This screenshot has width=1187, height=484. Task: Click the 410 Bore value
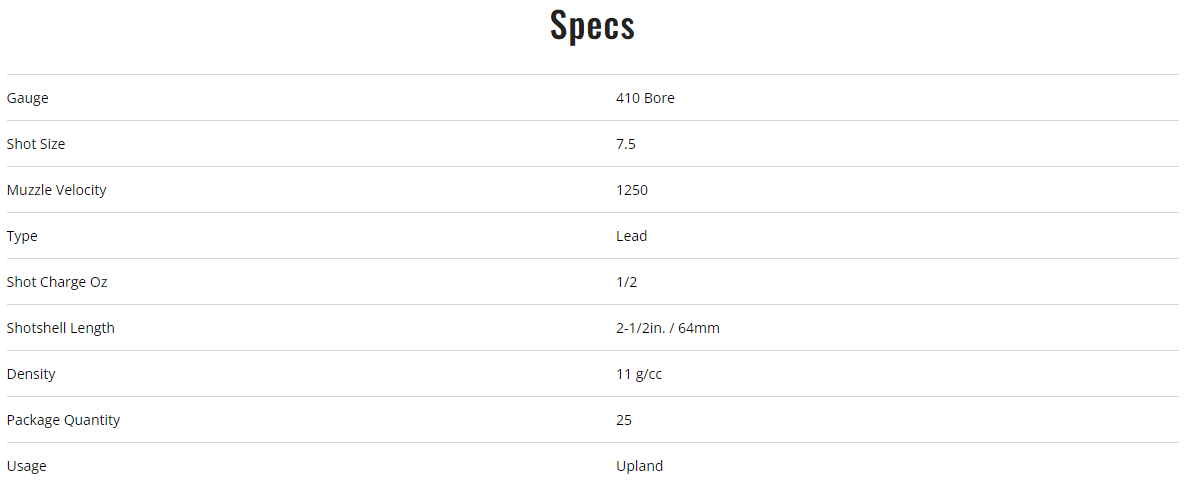(645, 98)
